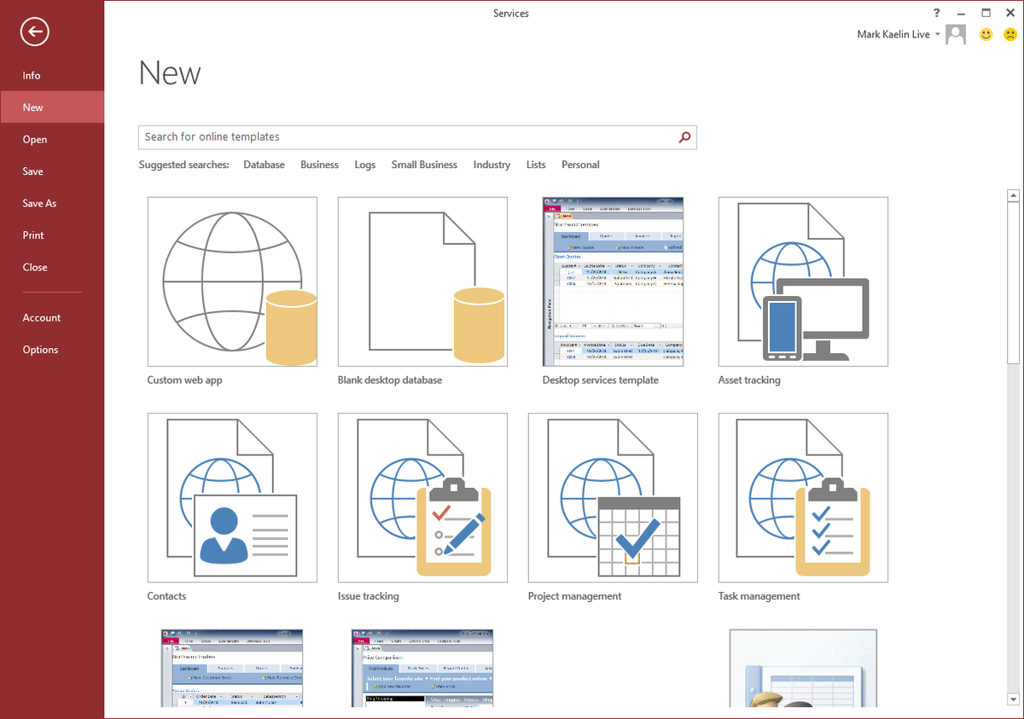
Task: Open Info in backstage menu
Action: (x=52, y=75)
